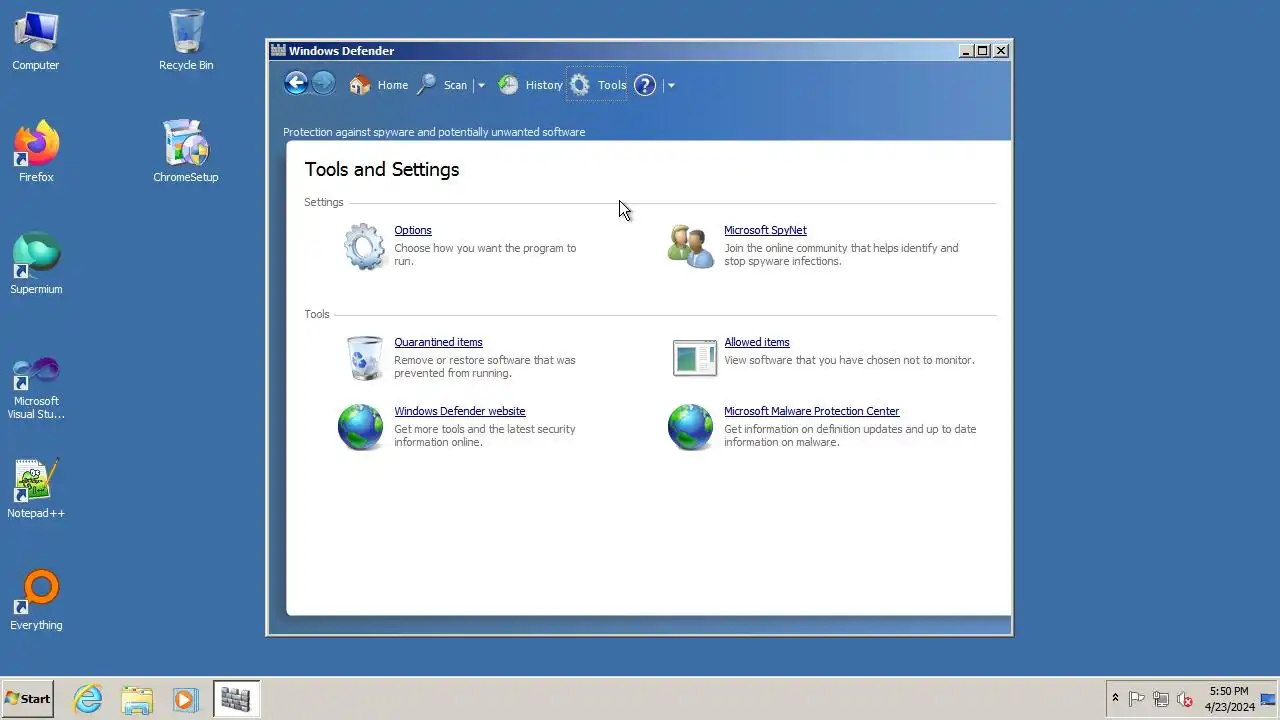Open History in Defender toolbar
Screen dimensions: 1280x720
coord(530,85)
